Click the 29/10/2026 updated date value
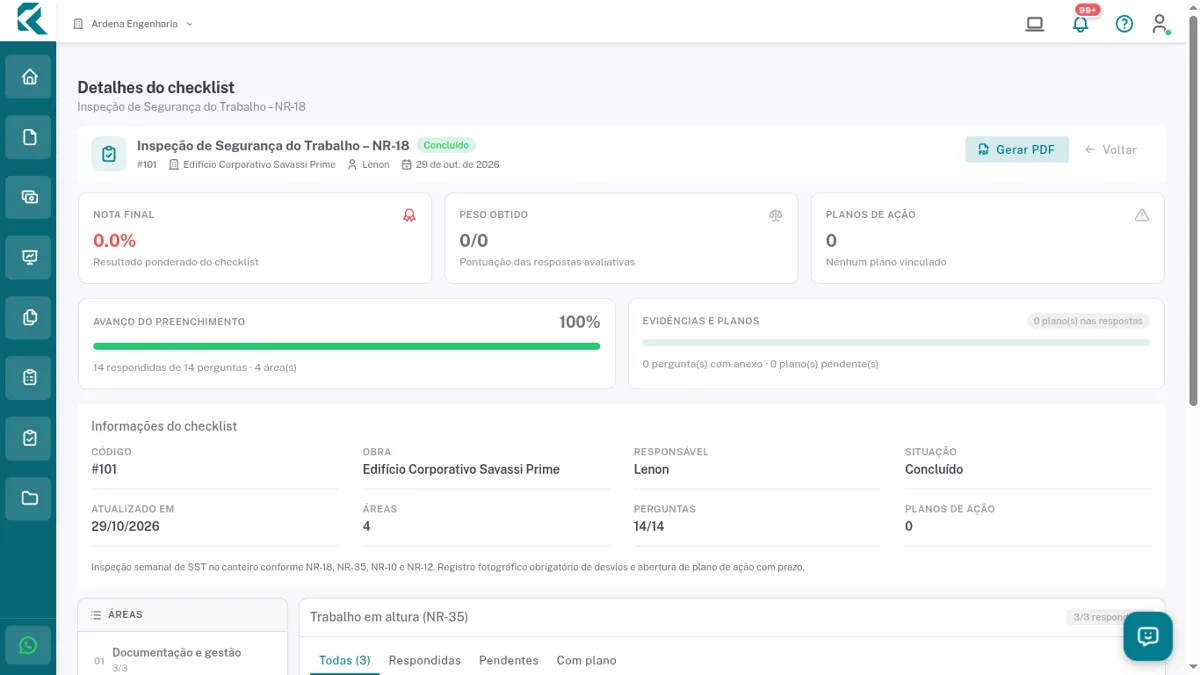The width and height of the screenshot is (1200, 675). coord(125,526)
